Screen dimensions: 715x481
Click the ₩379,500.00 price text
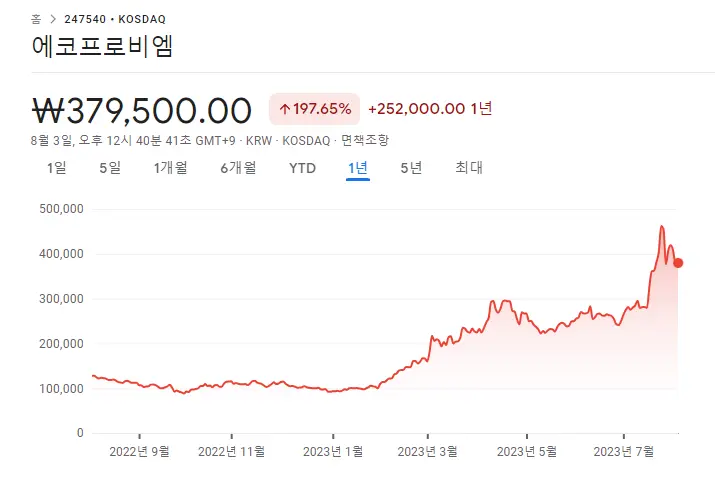[142, 109]
